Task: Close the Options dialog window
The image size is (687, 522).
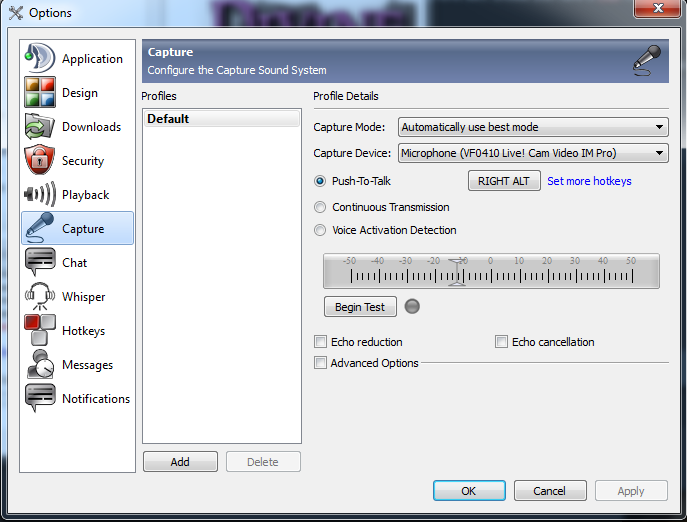Action: [657, 8]
